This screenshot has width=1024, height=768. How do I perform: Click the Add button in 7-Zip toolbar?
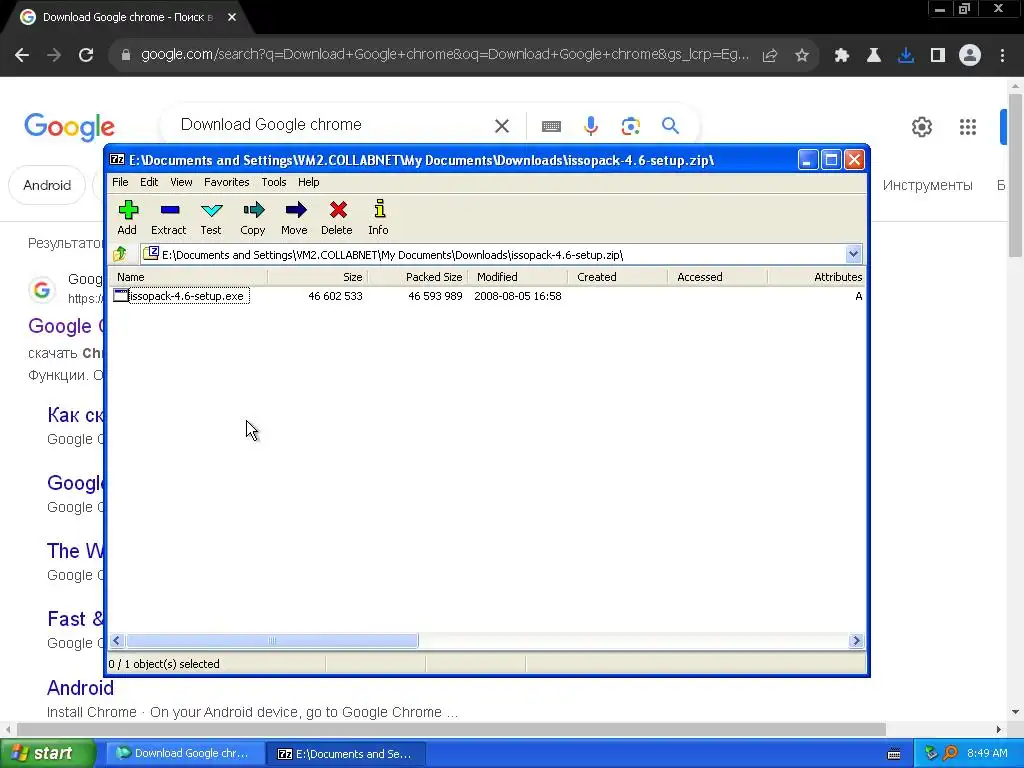pyautogui.click(x=127, y=217)
